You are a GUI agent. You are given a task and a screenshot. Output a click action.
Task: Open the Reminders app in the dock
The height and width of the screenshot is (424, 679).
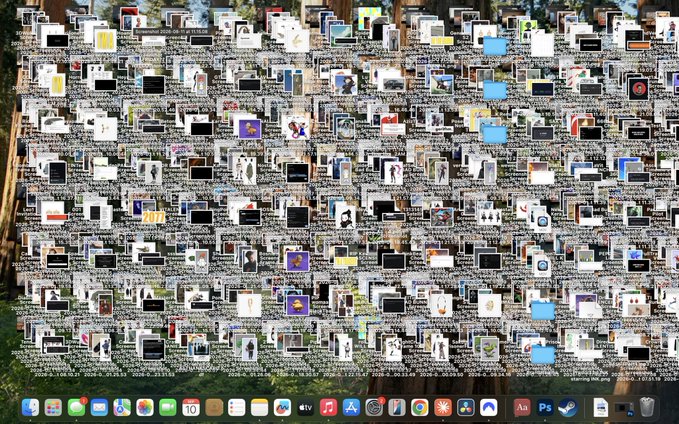click(237, 408)
